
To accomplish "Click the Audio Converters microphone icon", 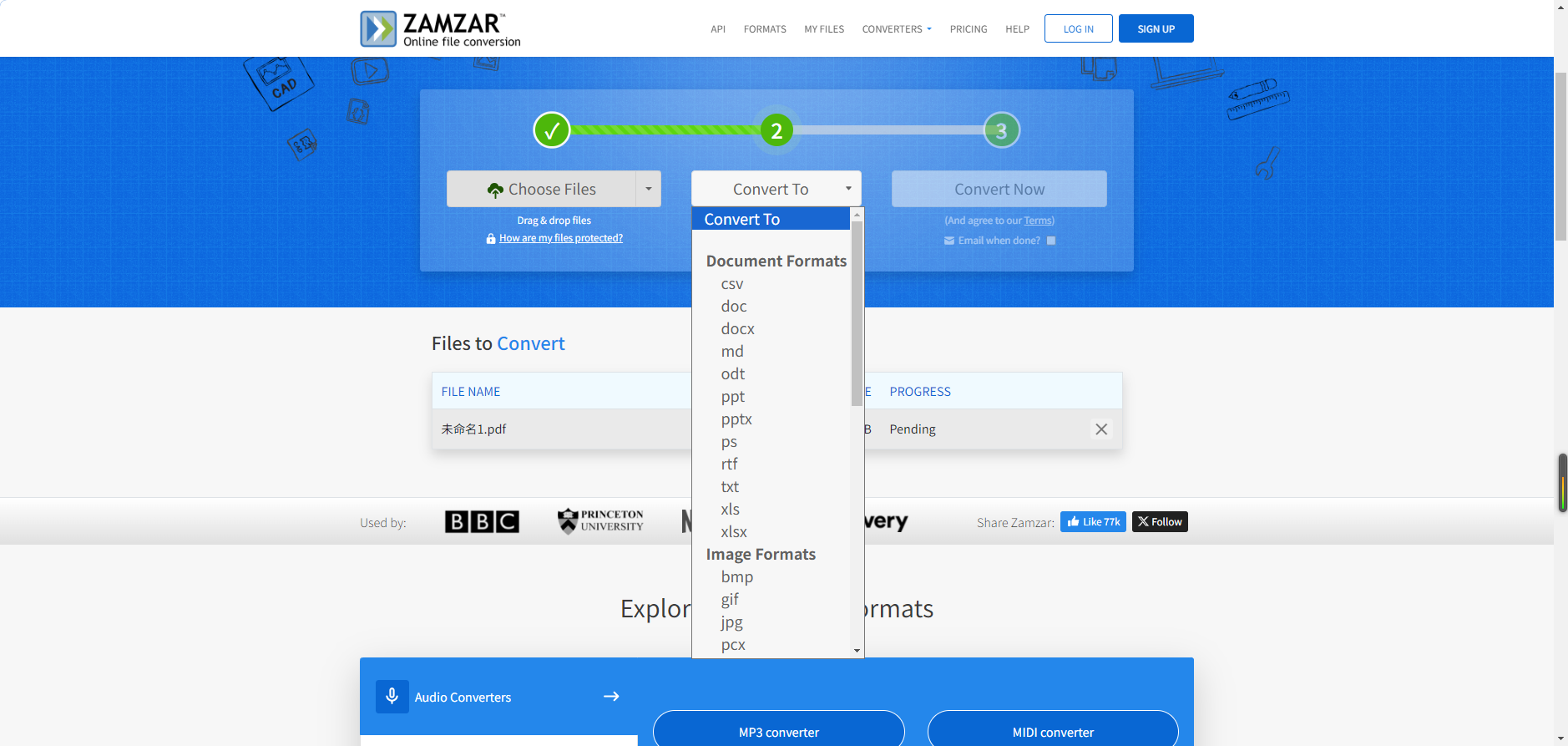I will (x=392, y=697).
